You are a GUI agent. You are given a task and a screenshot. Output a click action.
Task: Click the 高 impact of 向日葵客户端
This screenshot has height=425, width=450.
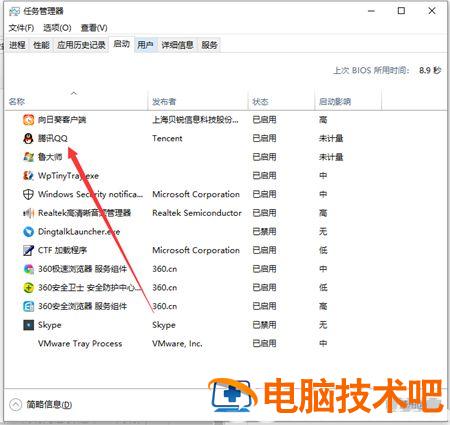tap(323, 119)
